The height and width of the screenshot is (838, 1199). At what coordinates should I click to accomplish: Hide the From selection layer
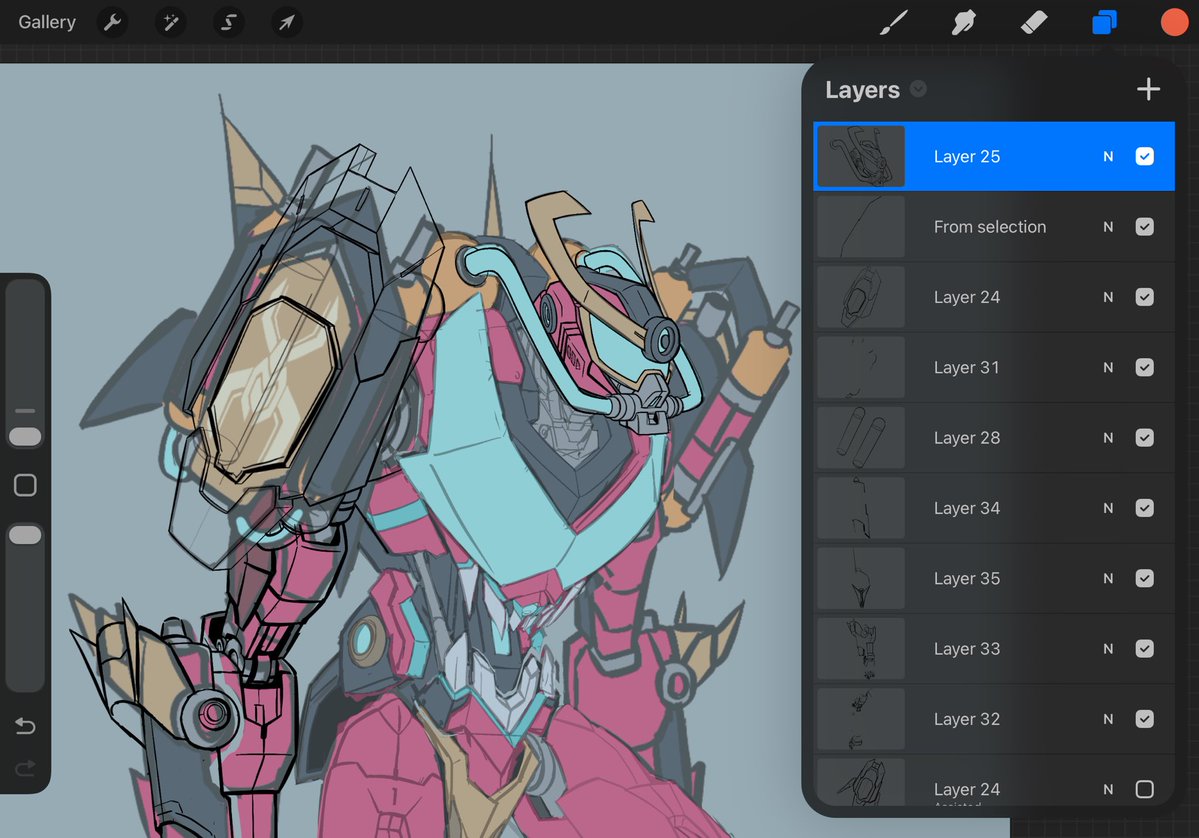(x=1145, y=226)
